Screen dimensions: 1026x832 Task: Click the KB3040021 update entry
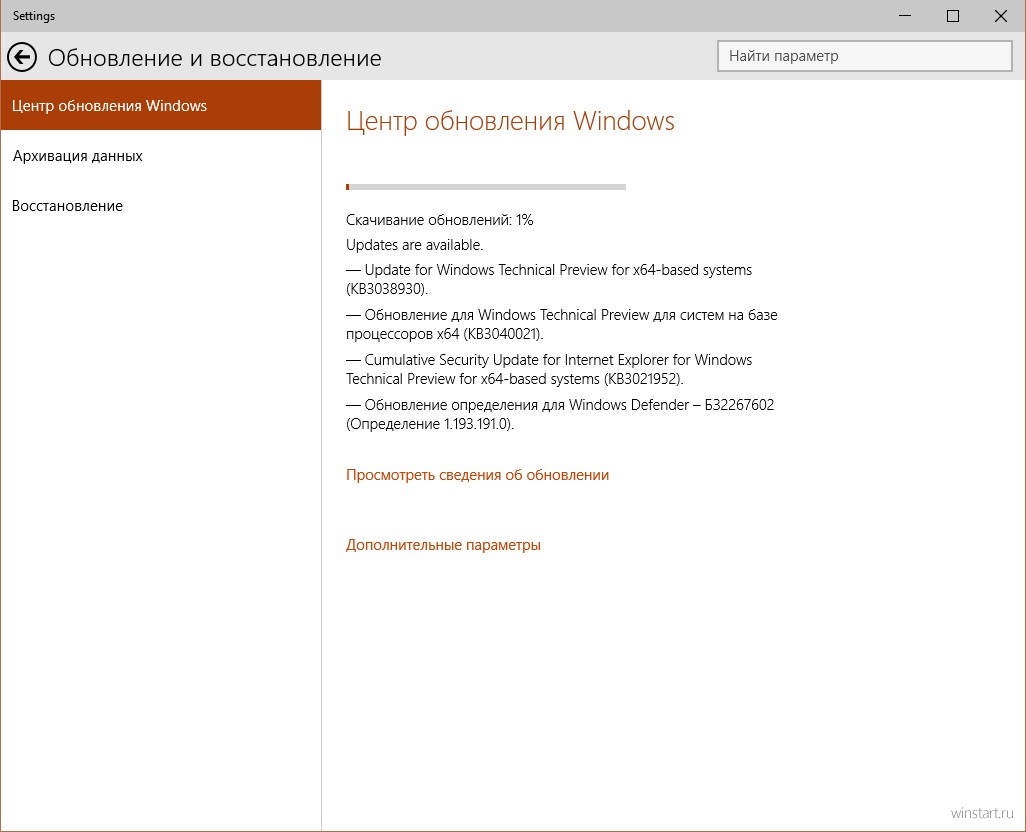click(561, 324)
